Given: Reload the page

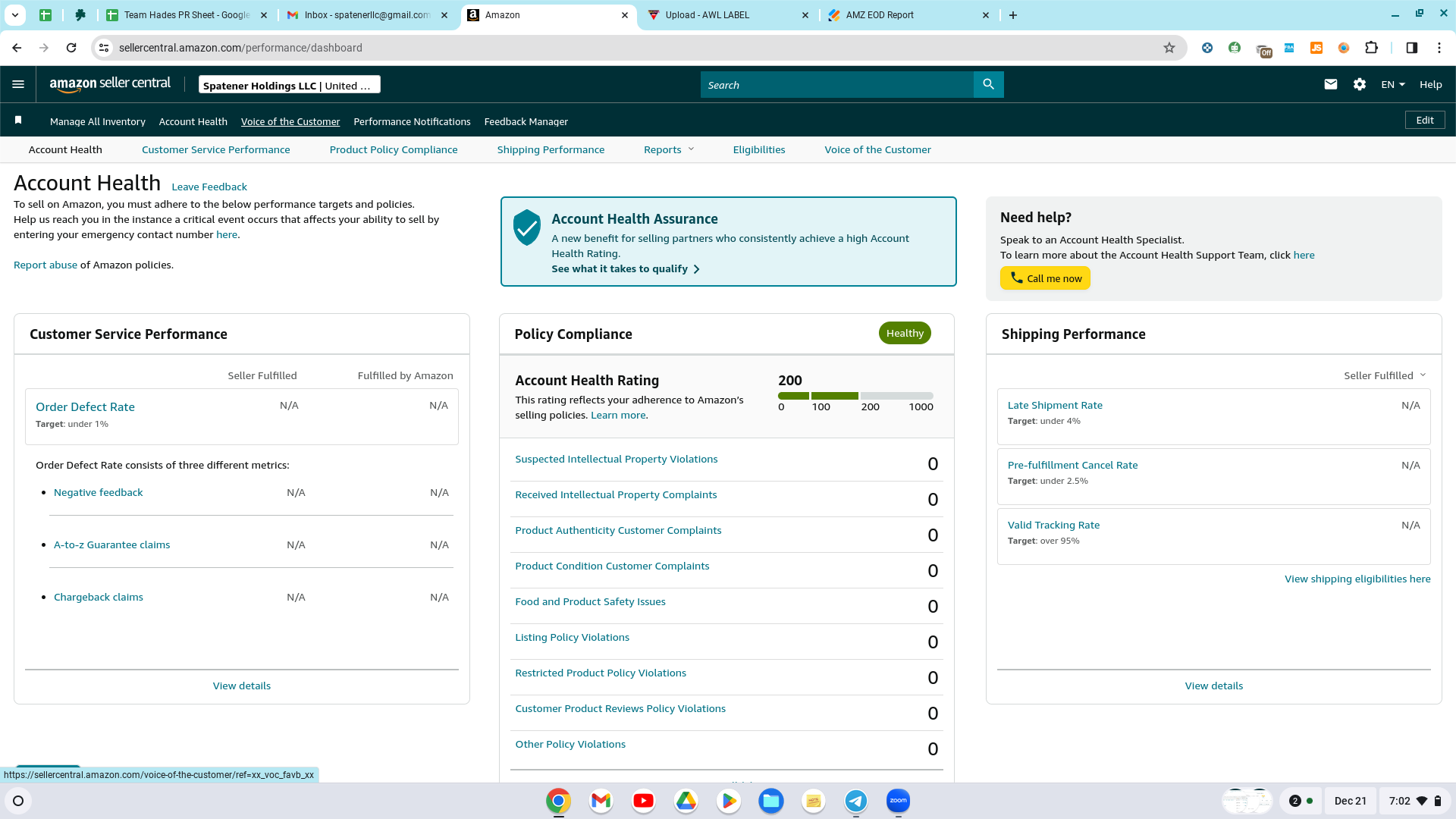Looking at the screenshot, I should click(x=71, y=48).
